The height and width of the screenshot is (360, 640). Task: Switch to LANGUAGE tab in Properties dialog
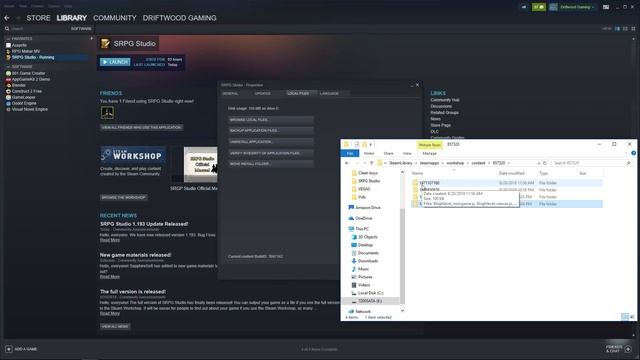pos(329,93)
